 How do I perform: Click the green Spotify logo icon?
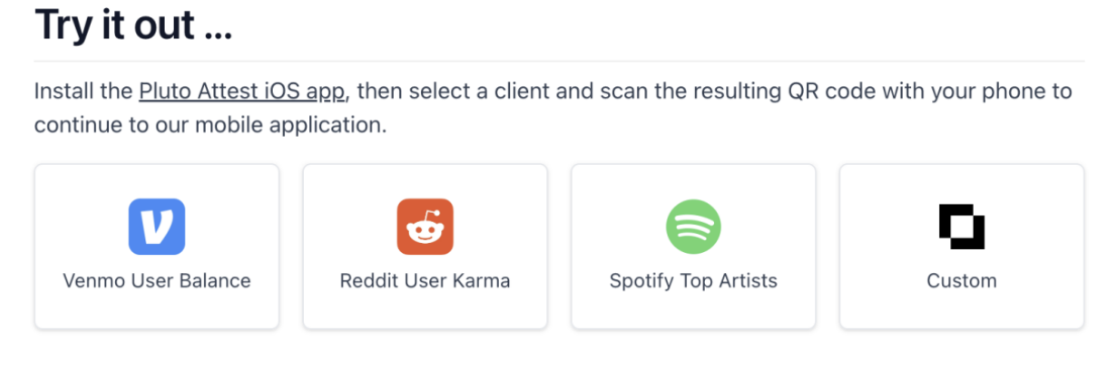point(693,227)
